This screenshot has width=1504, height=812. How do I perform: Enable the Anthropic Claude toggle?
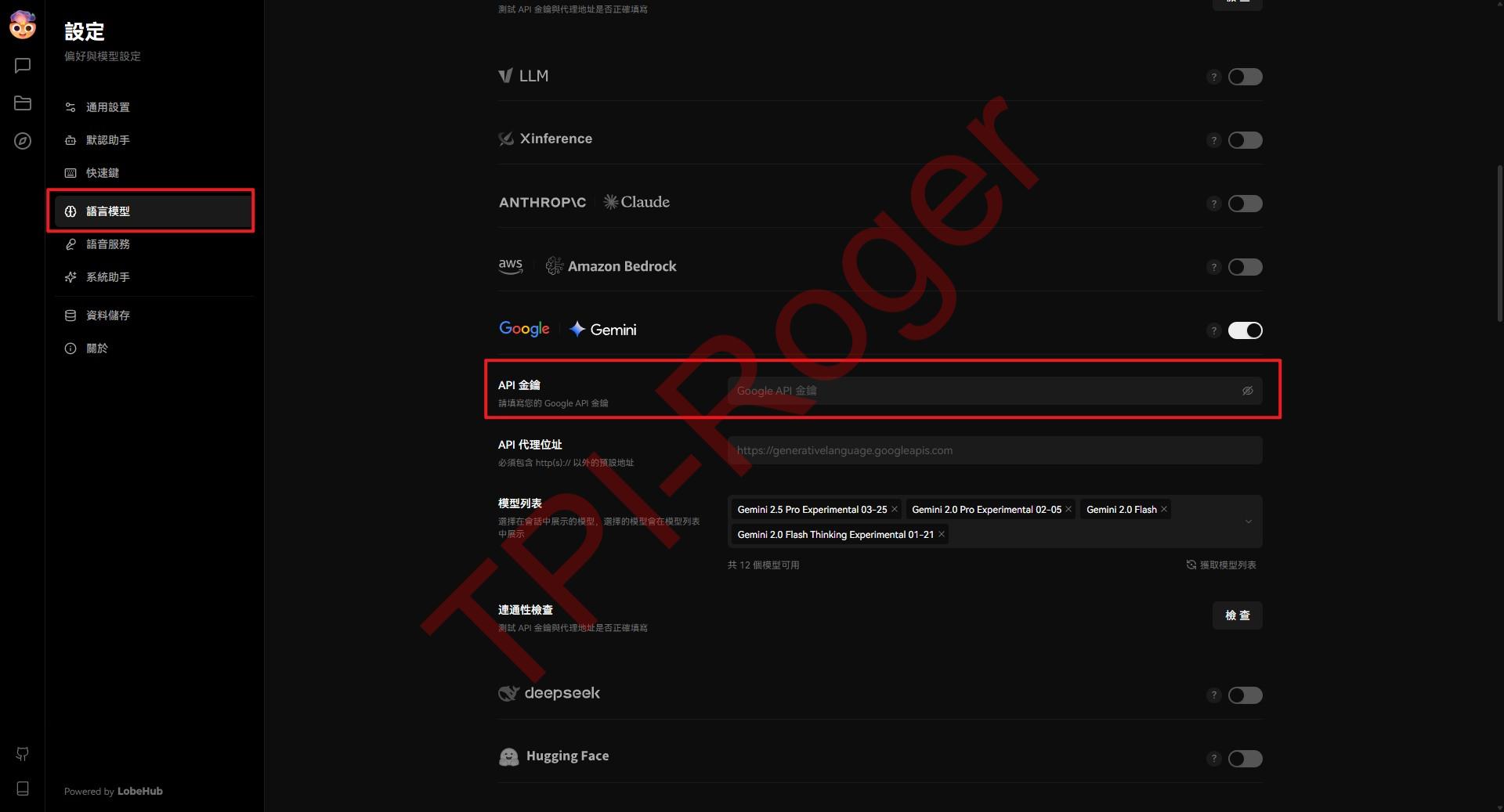(1245, 204)
